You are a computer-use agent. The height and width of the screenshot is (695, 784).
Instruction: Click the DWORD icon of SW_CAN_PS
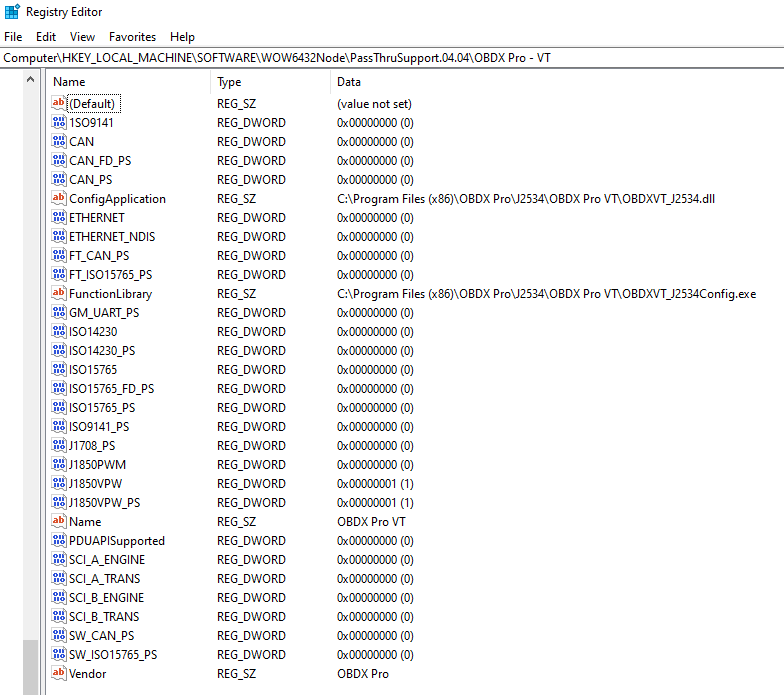coord(58,635)
